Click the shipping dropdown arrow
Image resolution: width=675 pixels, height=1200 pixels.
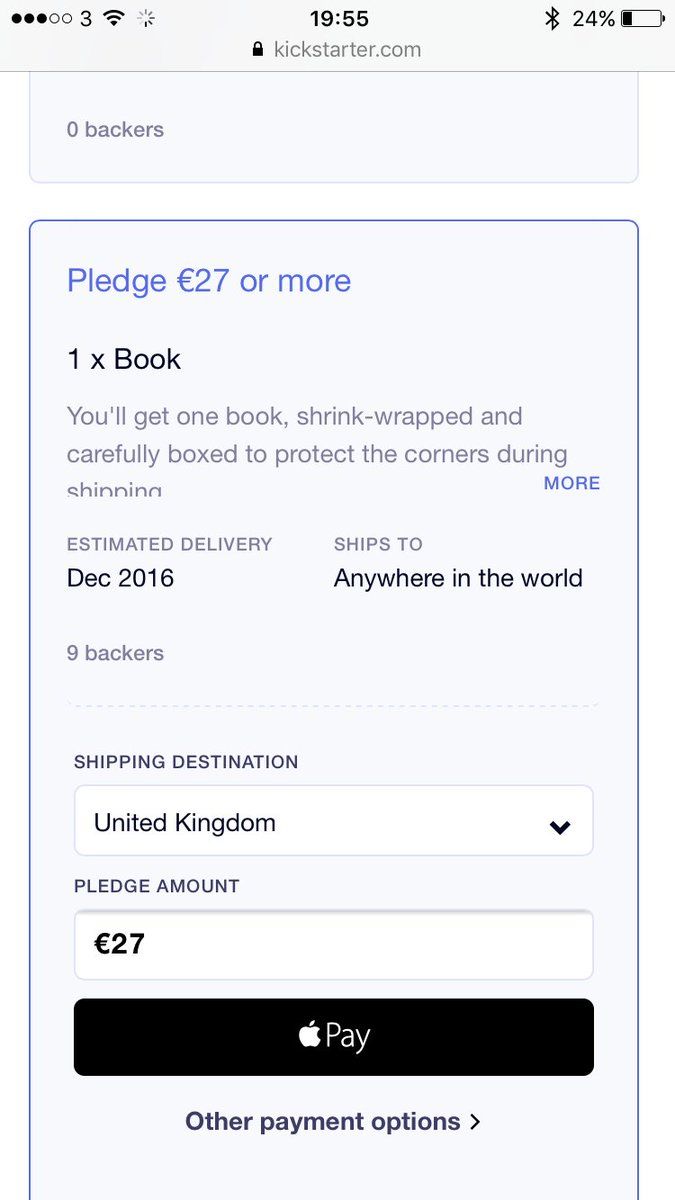coord(560,827)
